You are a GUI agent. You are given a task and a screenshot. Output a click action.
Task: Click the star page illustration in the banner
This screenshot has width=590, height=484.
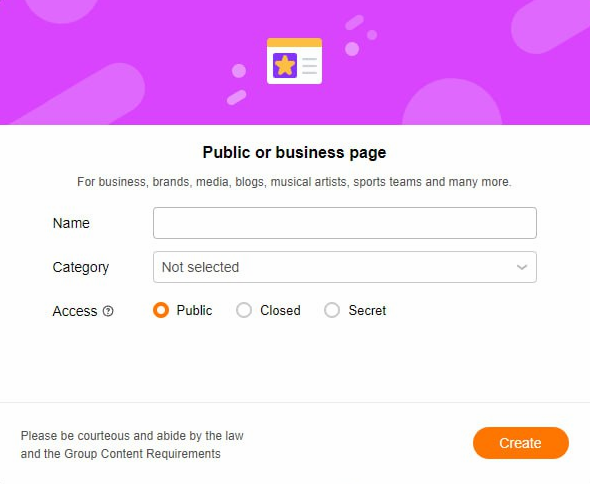pos(294,61)
